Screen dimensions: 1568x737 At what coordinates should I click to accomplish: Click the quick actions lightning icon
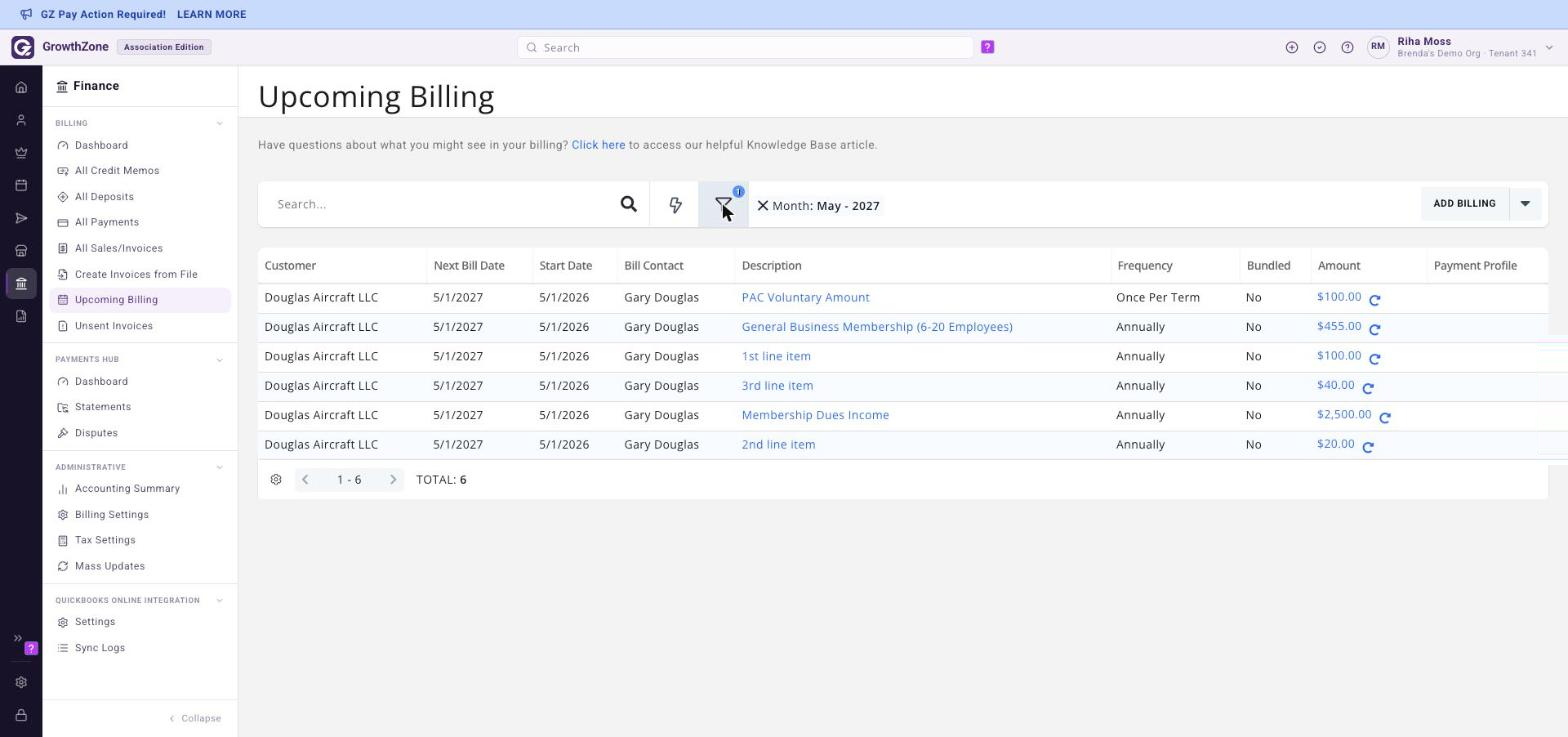(x=675, y=205)
